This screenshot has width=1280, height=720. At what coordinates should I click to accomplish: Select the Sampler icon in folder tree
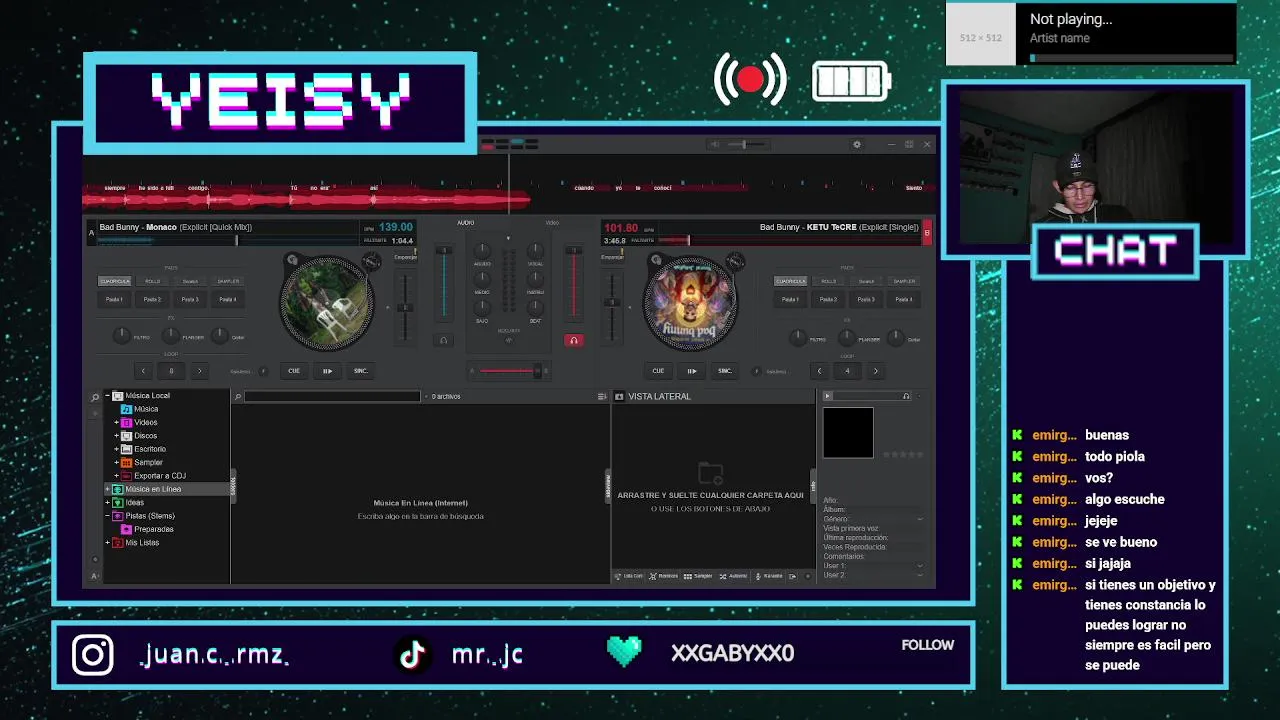point(126,462)
